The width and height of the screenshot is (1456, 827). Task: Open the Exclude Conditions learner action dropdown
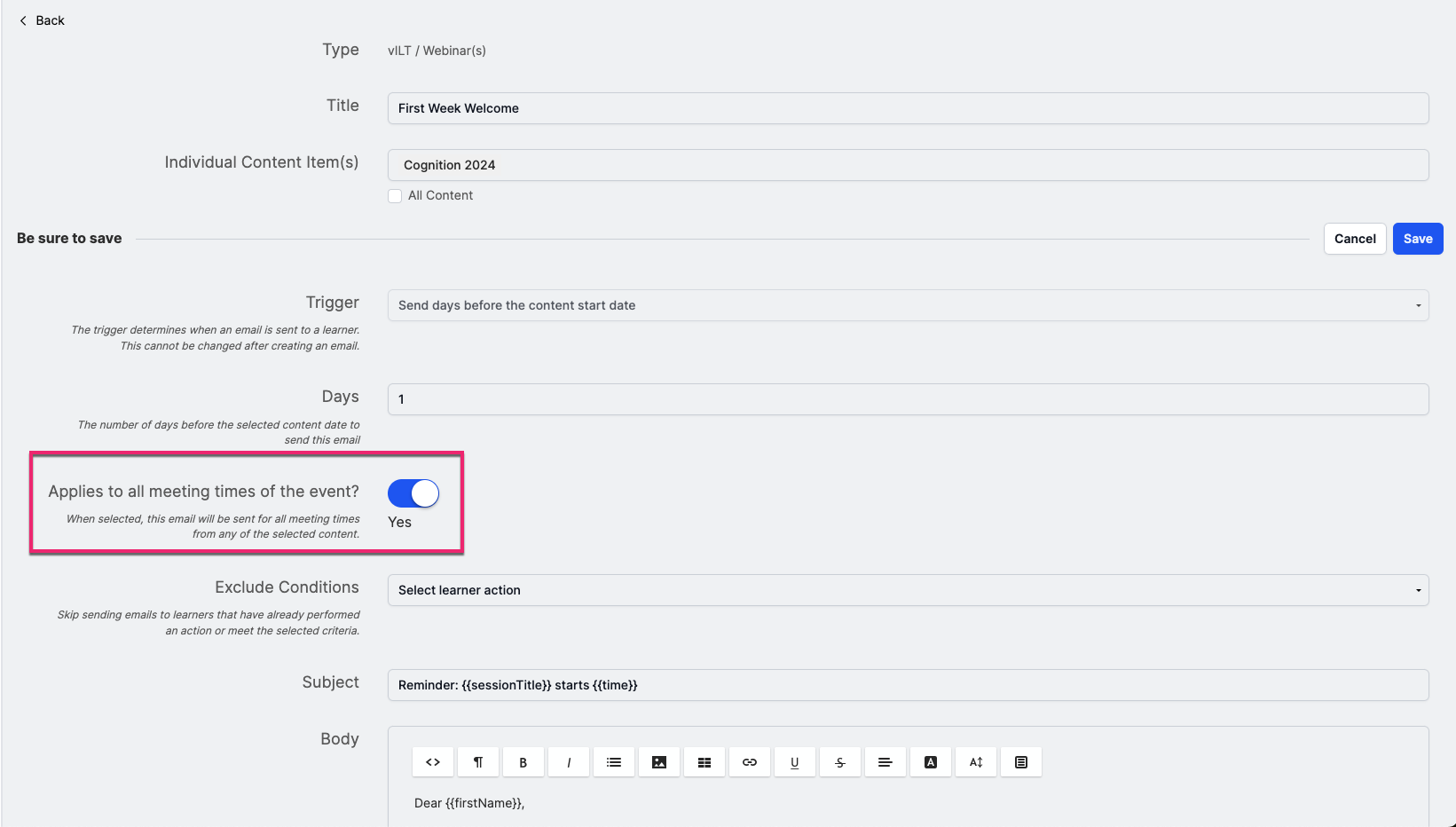[x=907, y=589]
